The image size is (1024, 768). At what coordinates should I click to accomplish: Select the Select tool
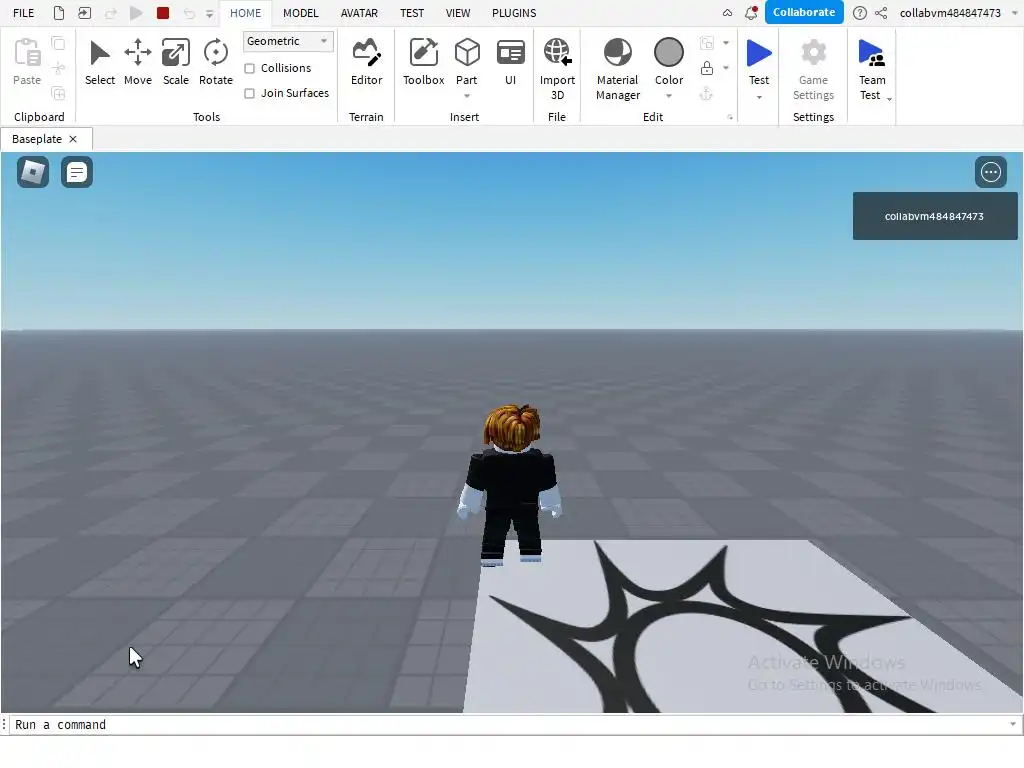click(99, 62)
